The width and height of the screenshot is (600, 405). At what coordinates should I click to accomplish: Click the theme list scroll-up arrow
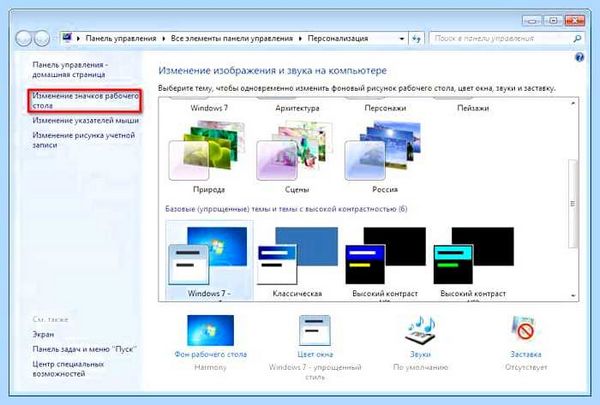click(573, 103)
